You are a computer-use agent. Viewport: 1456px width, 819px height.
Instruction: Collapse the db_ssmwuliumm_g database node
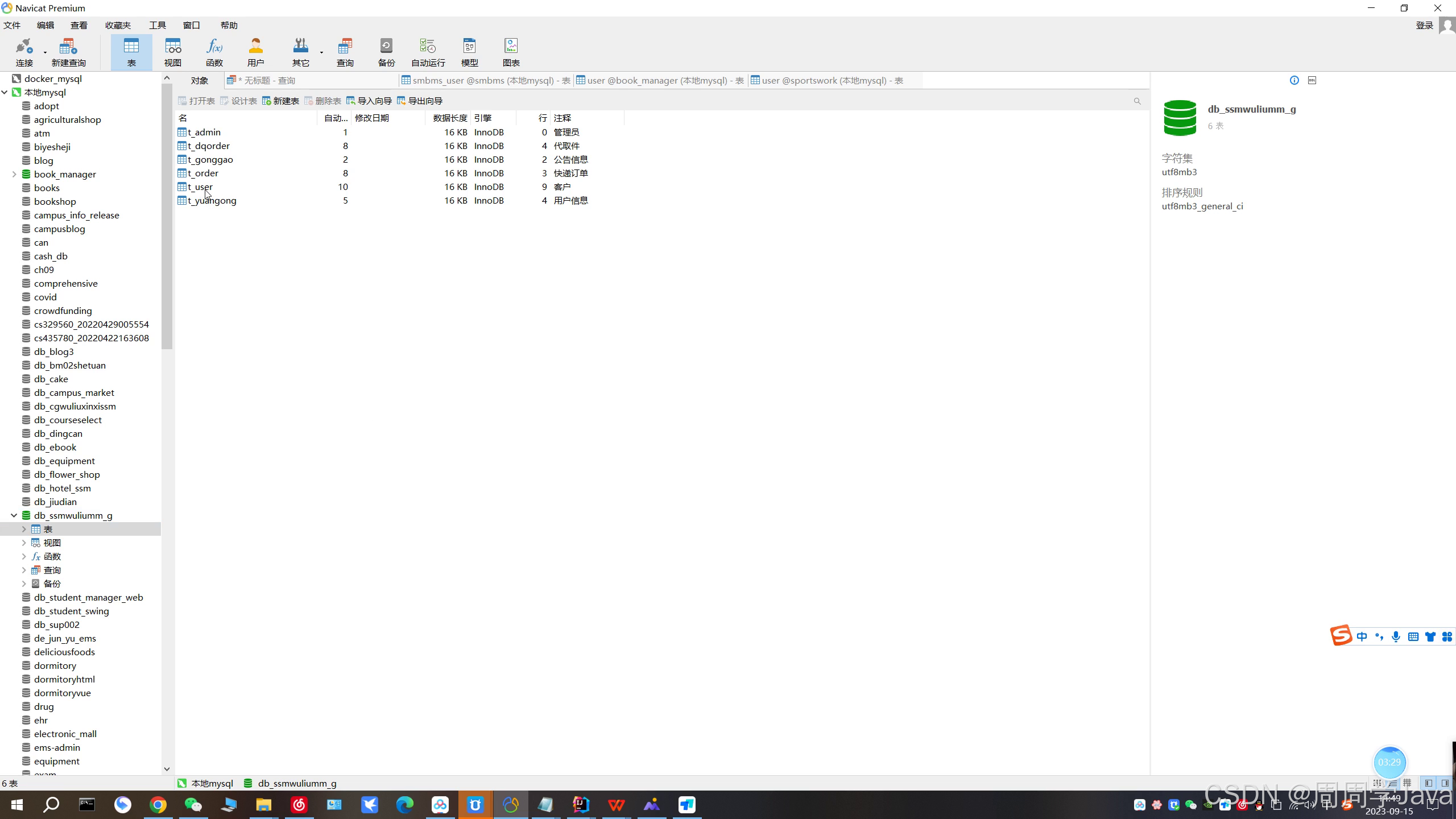point(14,515)
